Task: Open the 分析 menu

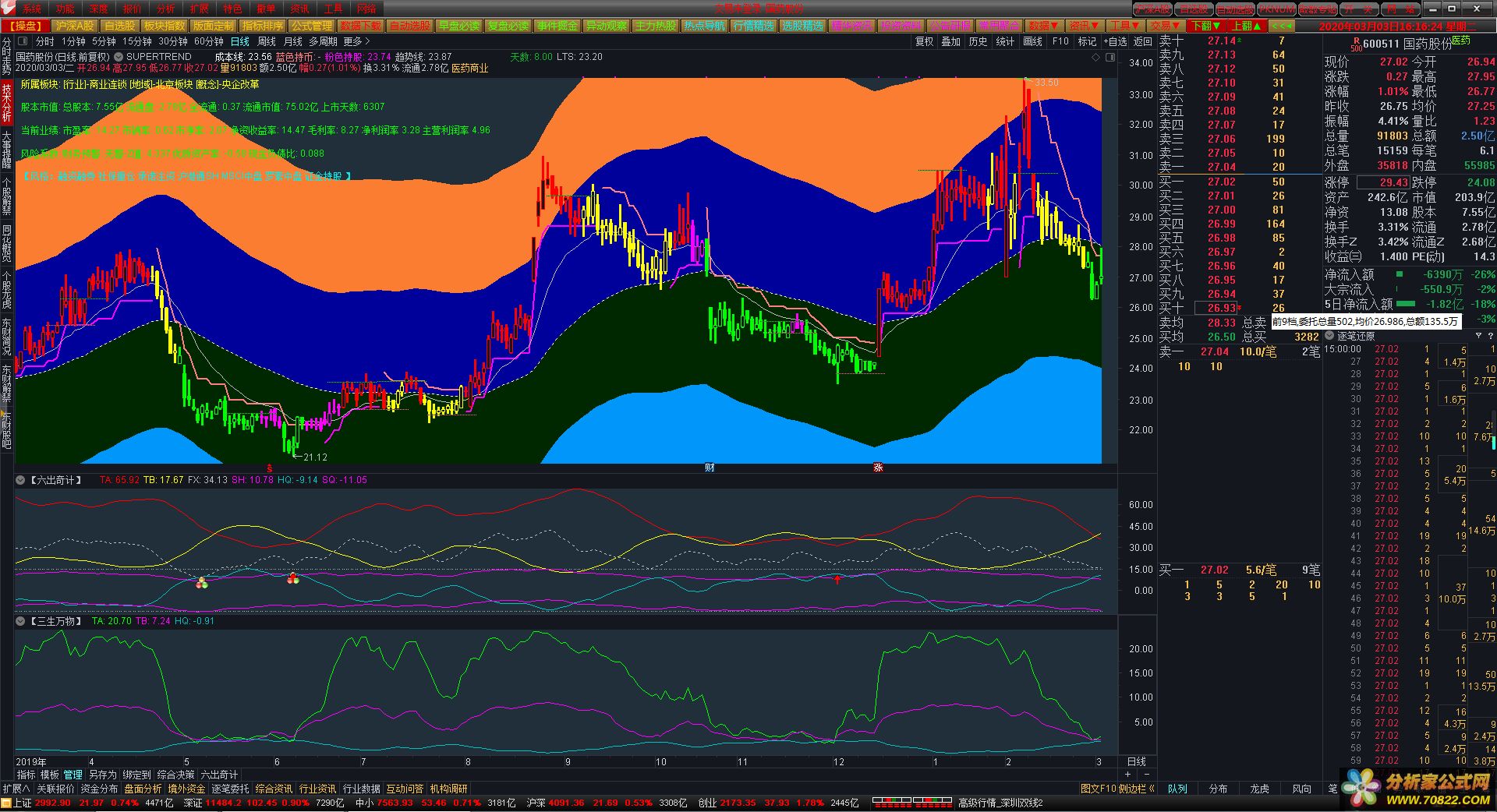Action: pos(165,9)
